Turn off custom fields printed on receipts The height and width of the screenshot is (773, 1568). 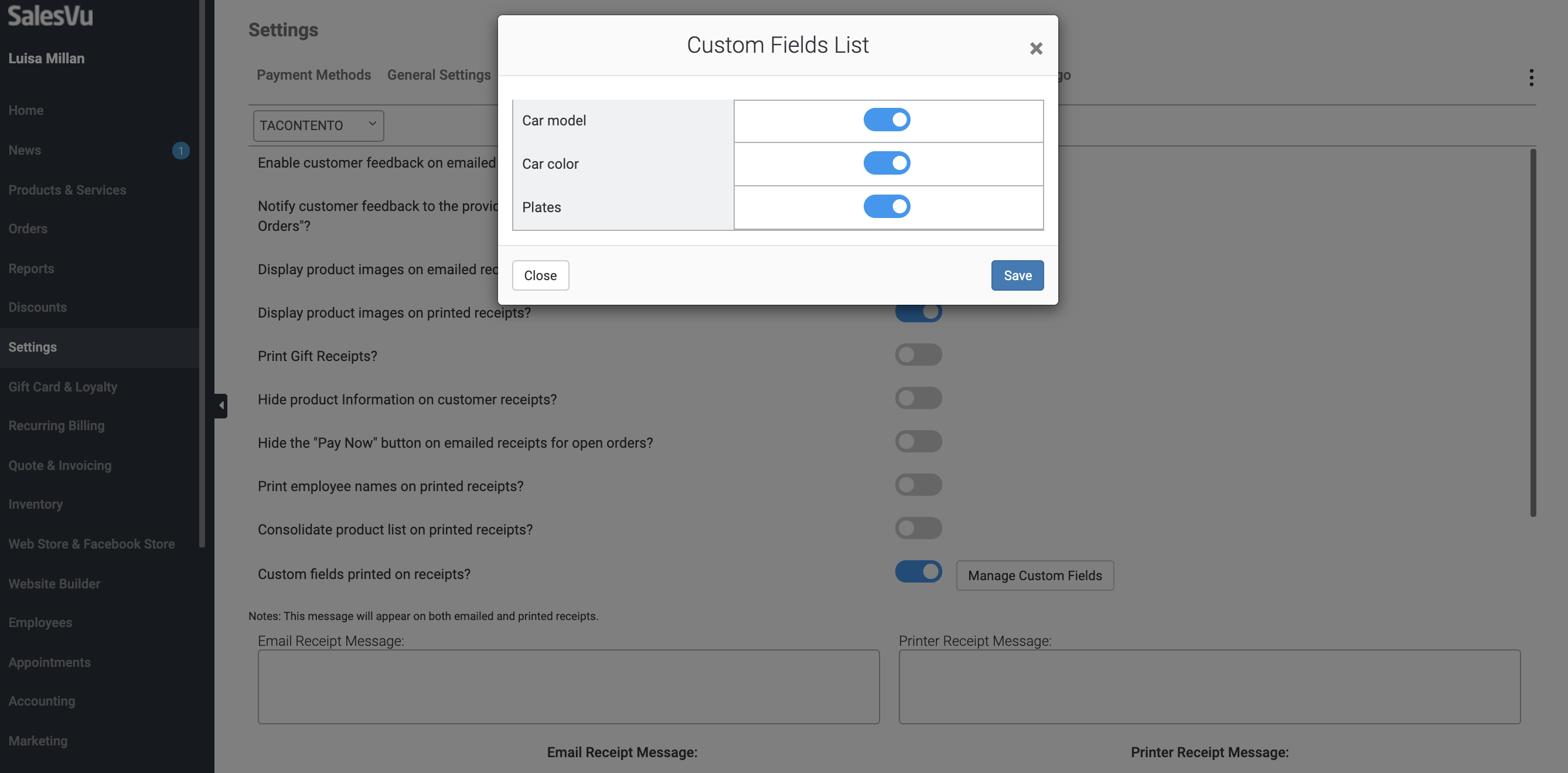point(918,571)
